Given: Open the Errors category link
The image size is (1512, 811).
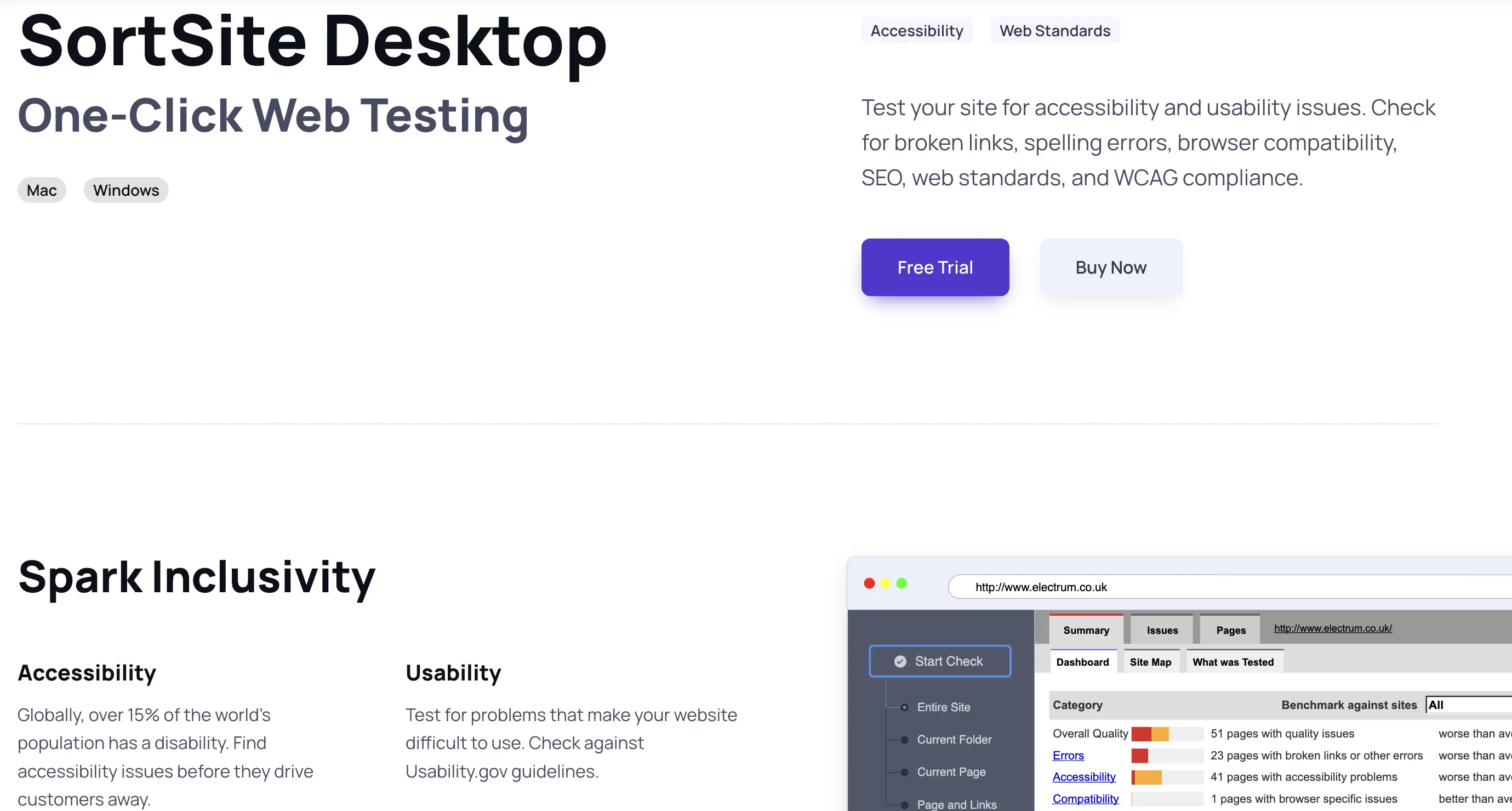Looking at the screenshot, I should pos(1068,755).
